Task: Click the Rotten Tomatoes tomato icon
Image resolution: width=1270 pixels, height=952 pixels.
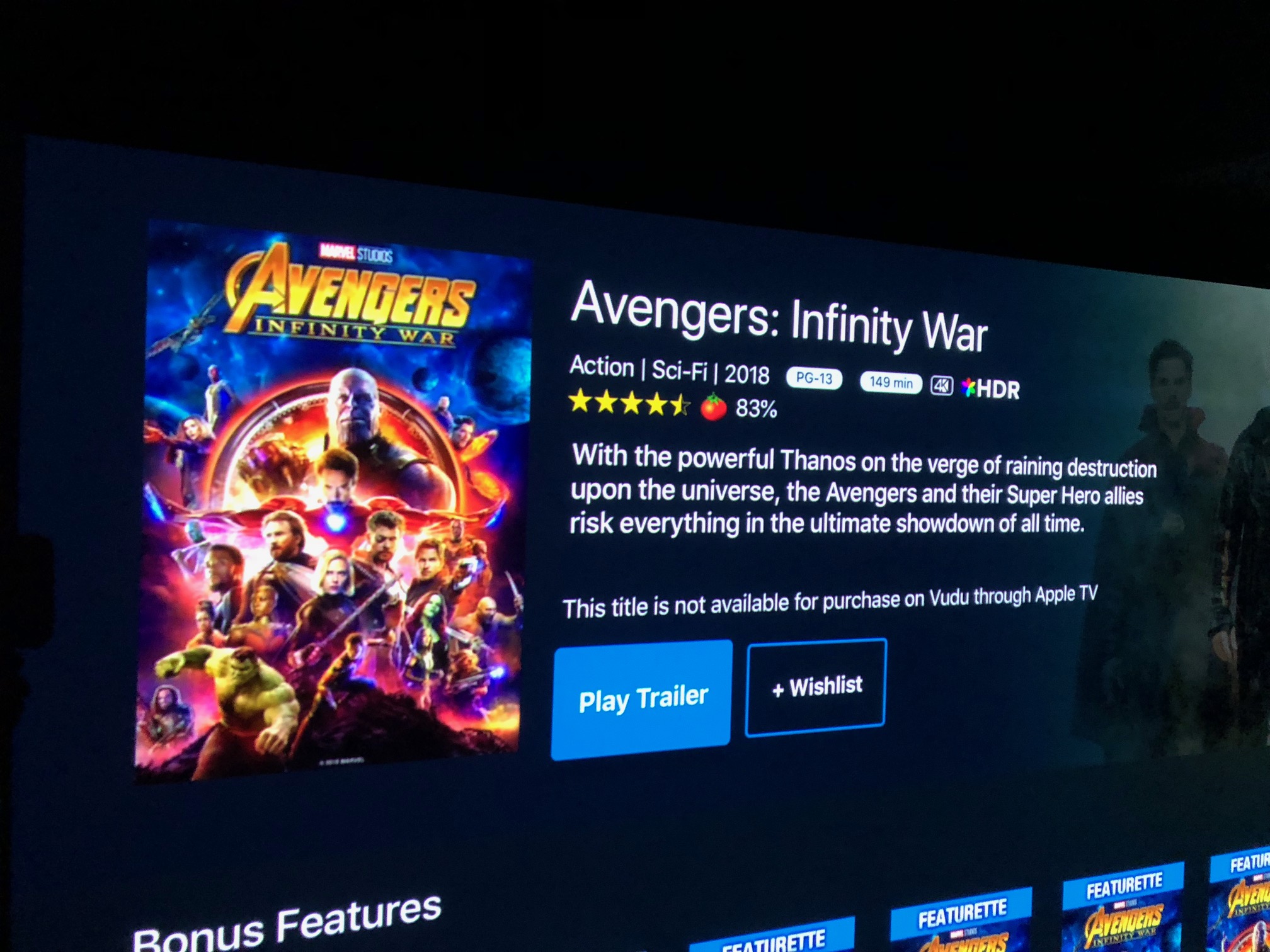Action: pyautogui.click(x=713, y=407)
